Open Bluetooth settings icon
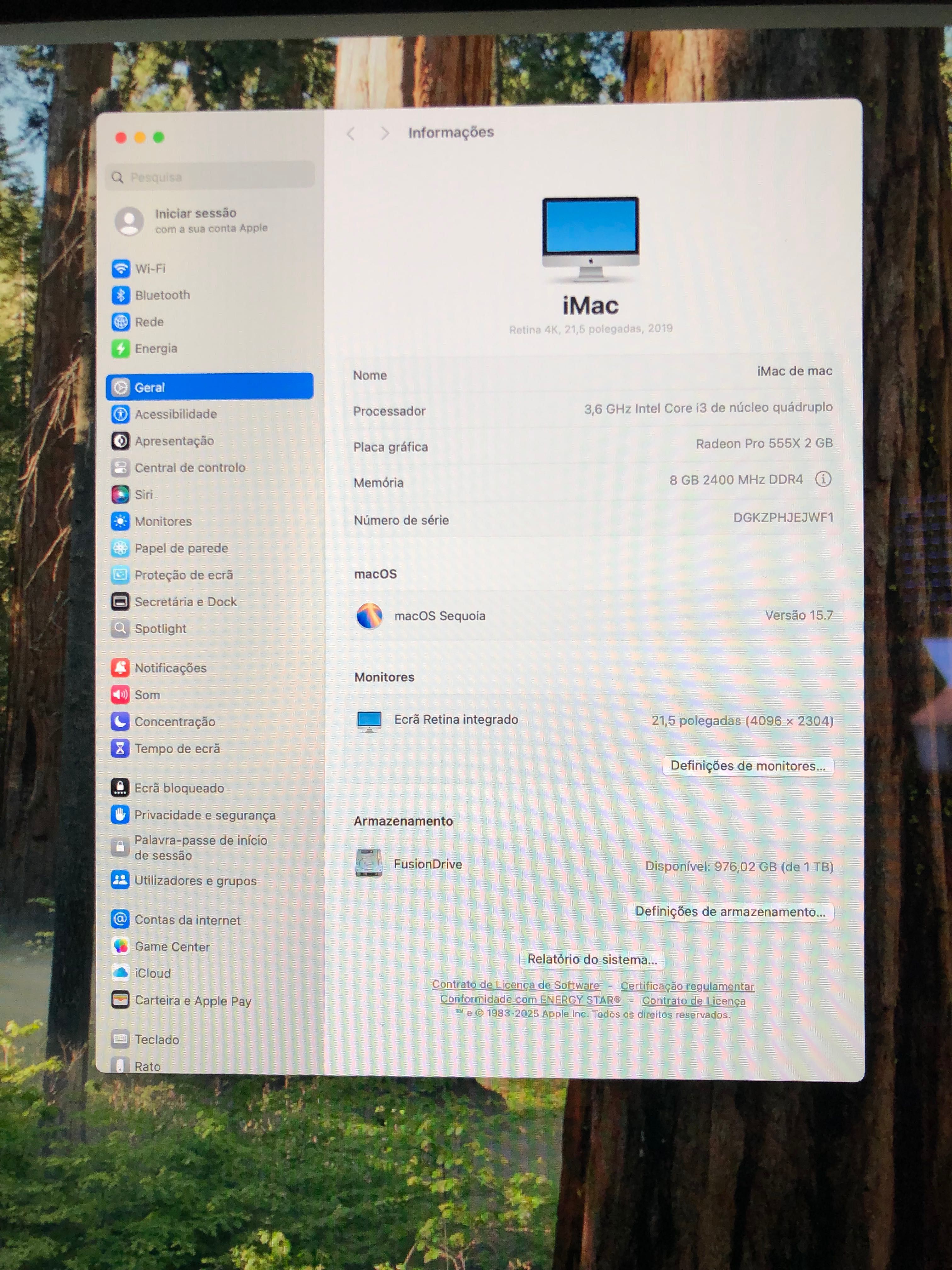952x1270 pixels. 121,295
